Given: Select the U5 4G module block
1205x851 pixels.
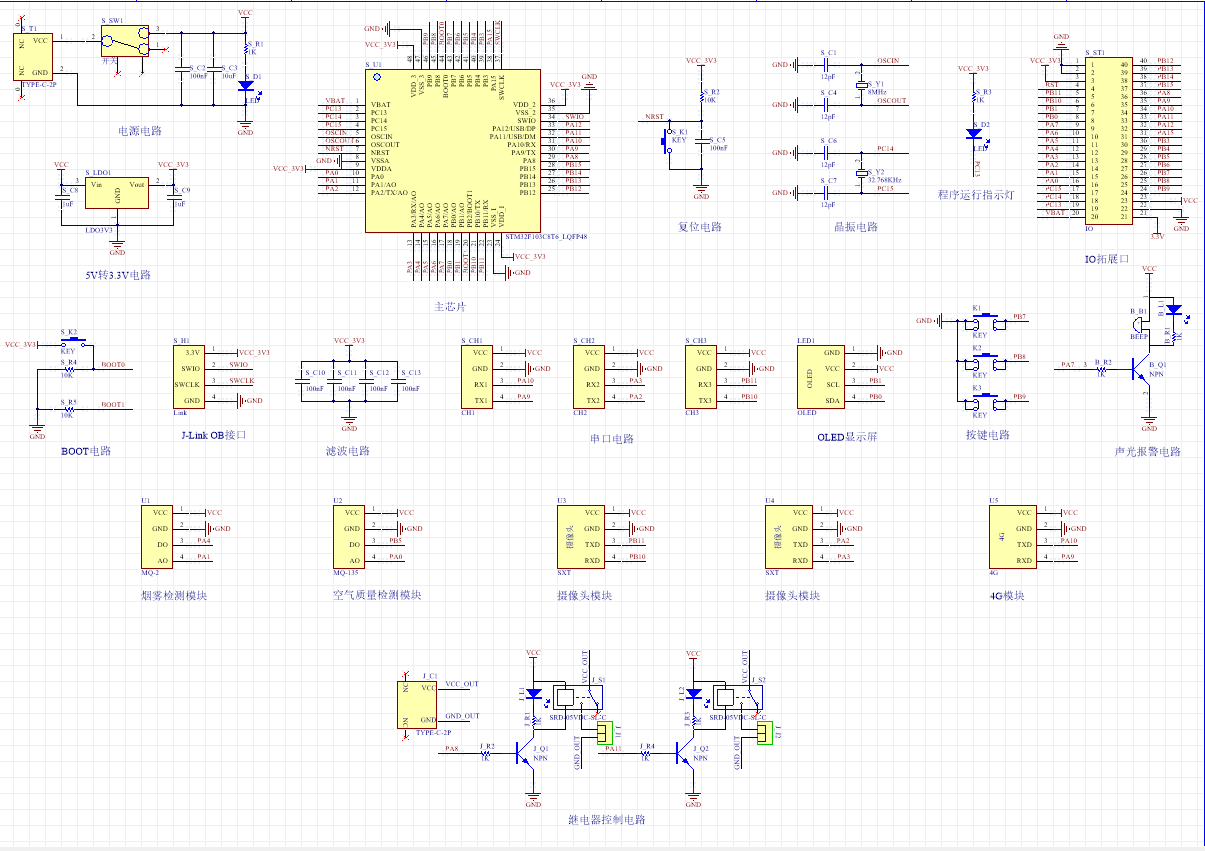Looking at the screenshot, I should click(x=1013, y=537).
